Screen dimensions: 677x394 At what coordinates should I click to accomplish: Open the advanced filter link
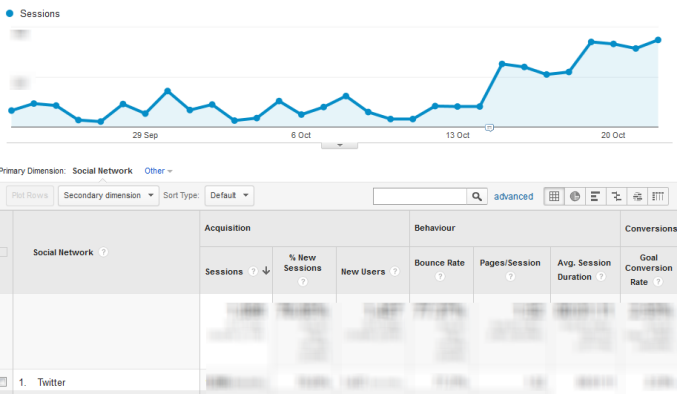(x=513, y=196)
